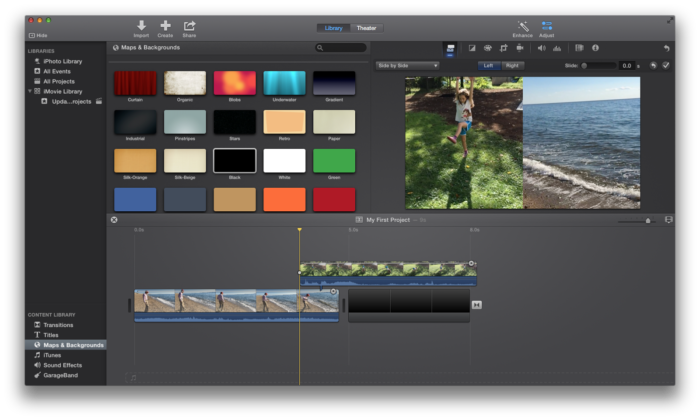Screen dimensions: 700x420
Task: Select Right side position
Action: [512, 65]
